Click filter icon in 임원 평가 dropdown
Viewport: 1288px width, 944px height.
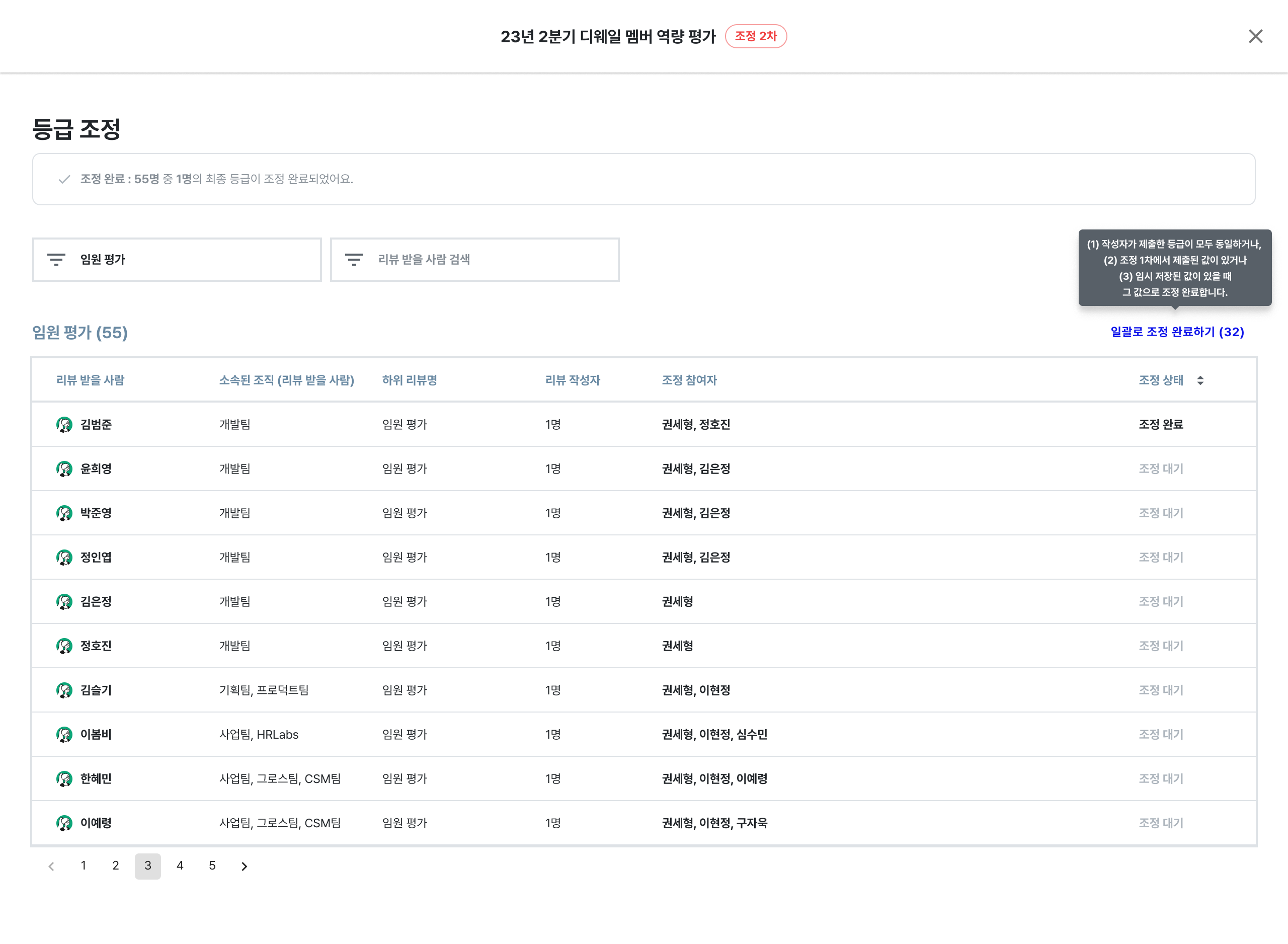[x=56, y=260]
